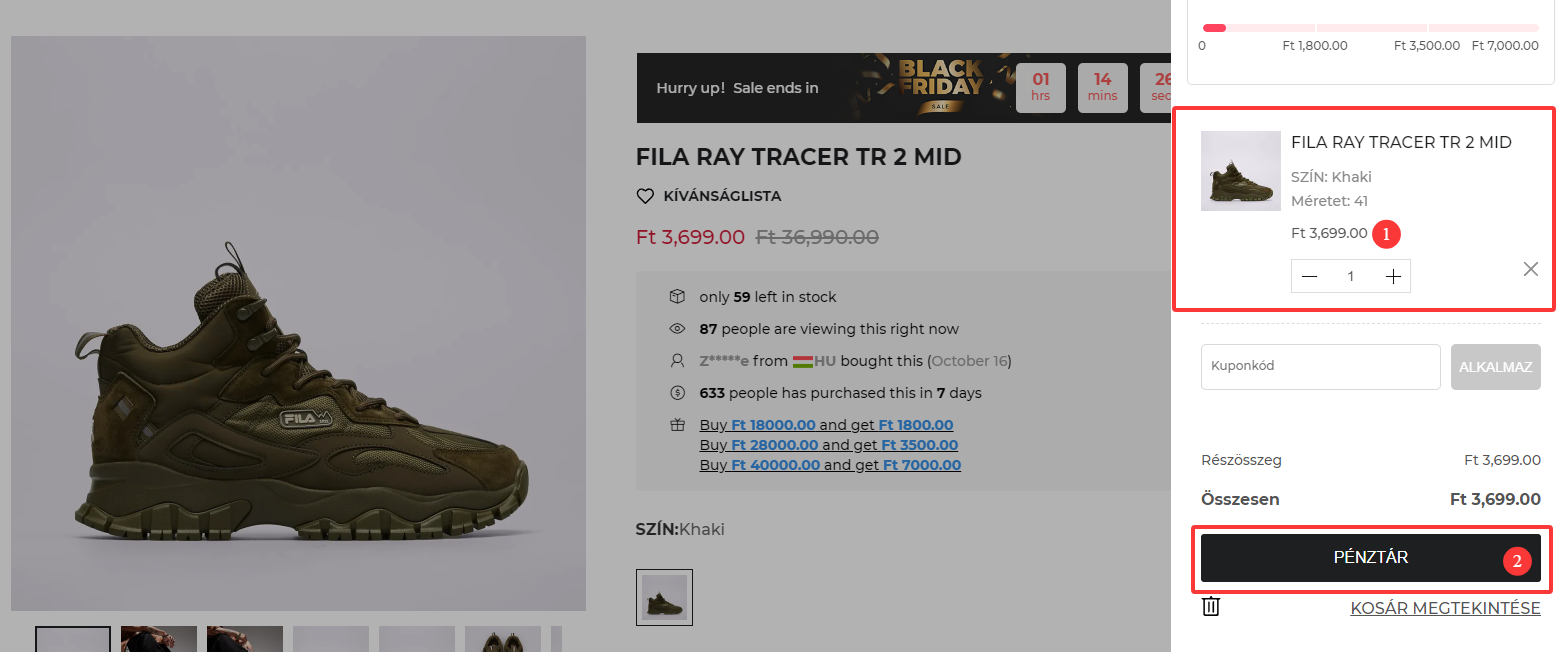Click the Buy Ft 28000.00 offer link
The width and height of the screenshot is (1567, 652).
(828, 445)
